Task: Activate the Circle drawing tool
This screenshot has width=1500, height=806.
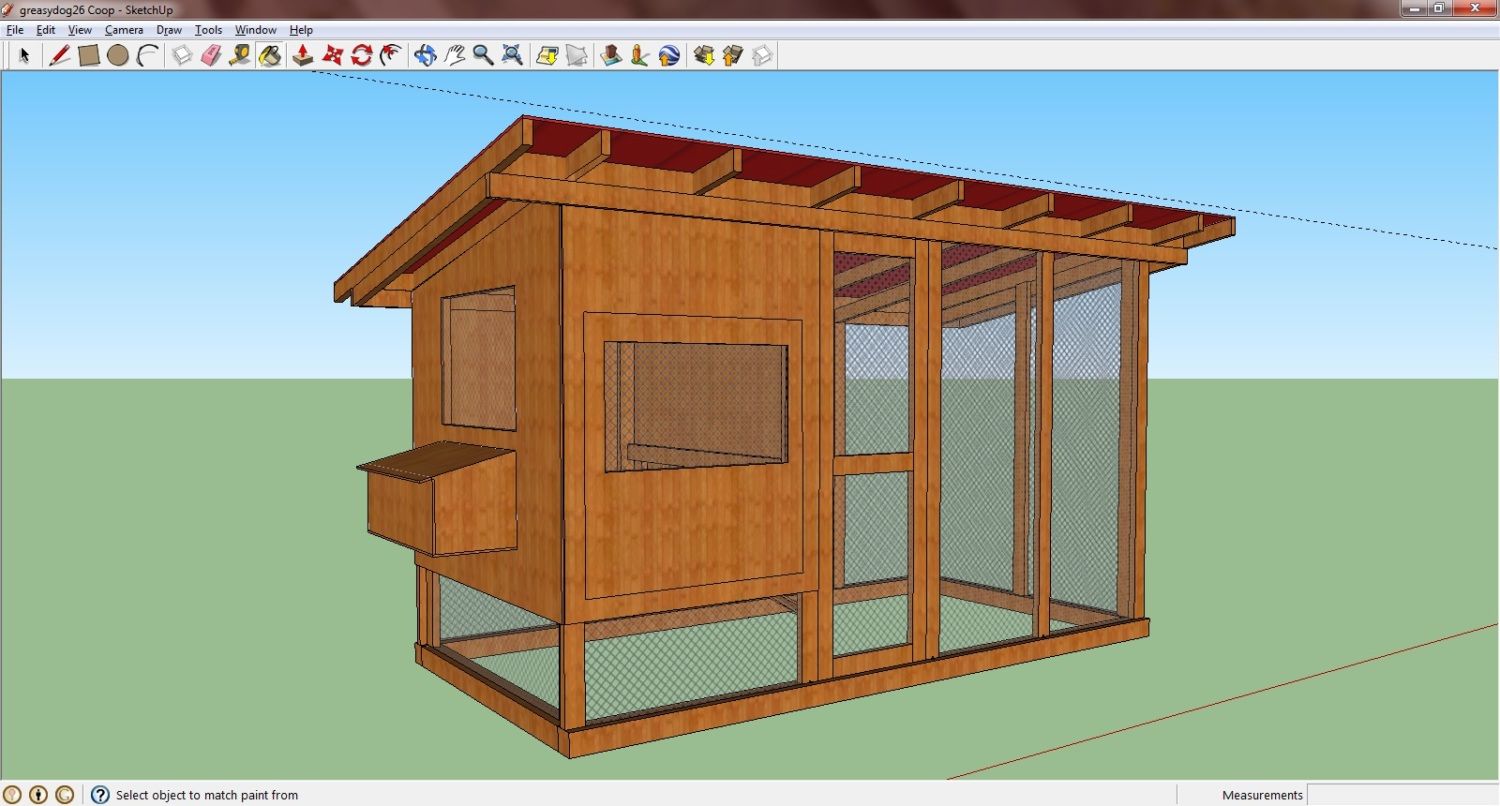Action: click(x=118, y=55)
